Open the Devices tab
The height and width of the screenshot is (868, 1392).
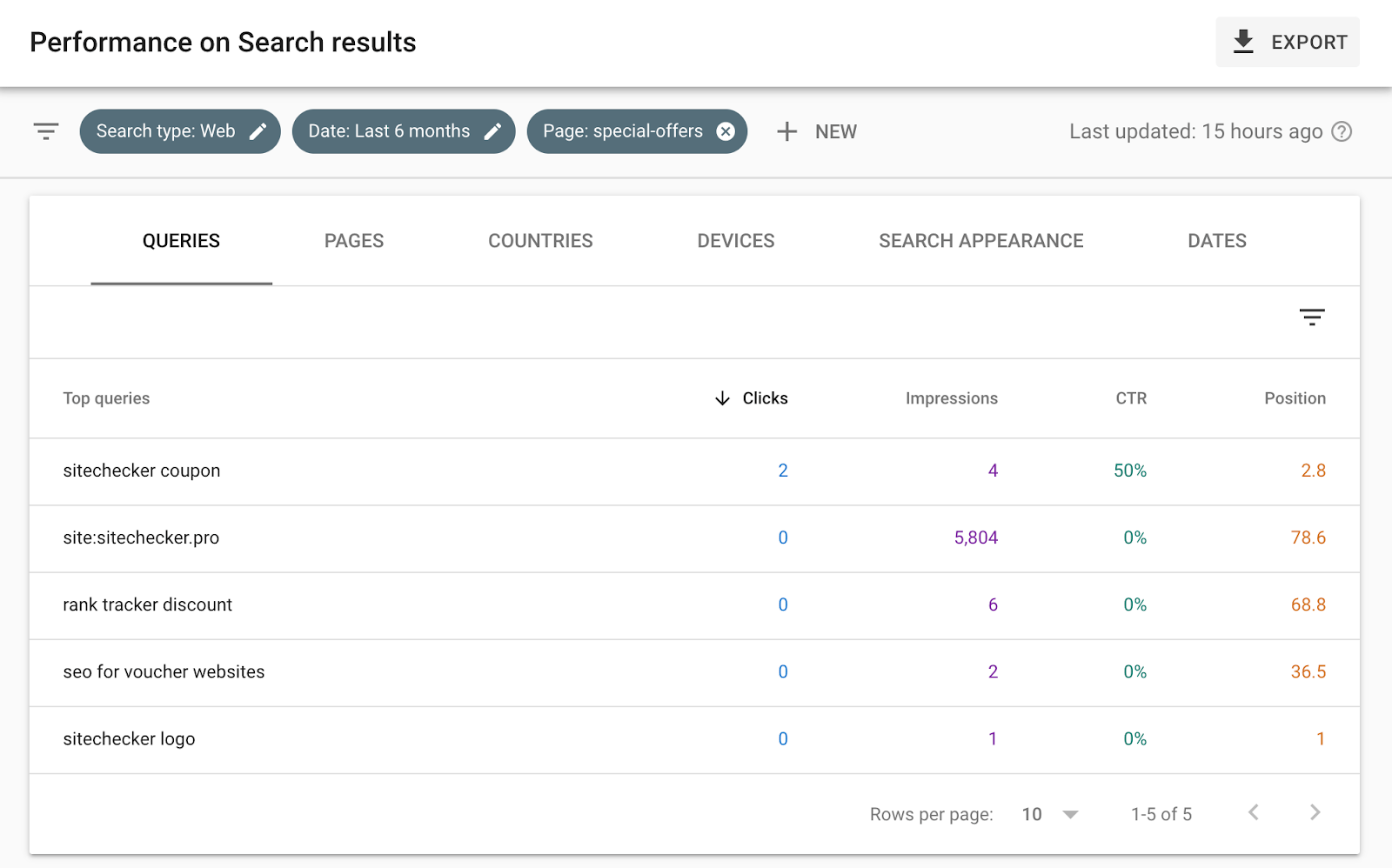(735, 241)
